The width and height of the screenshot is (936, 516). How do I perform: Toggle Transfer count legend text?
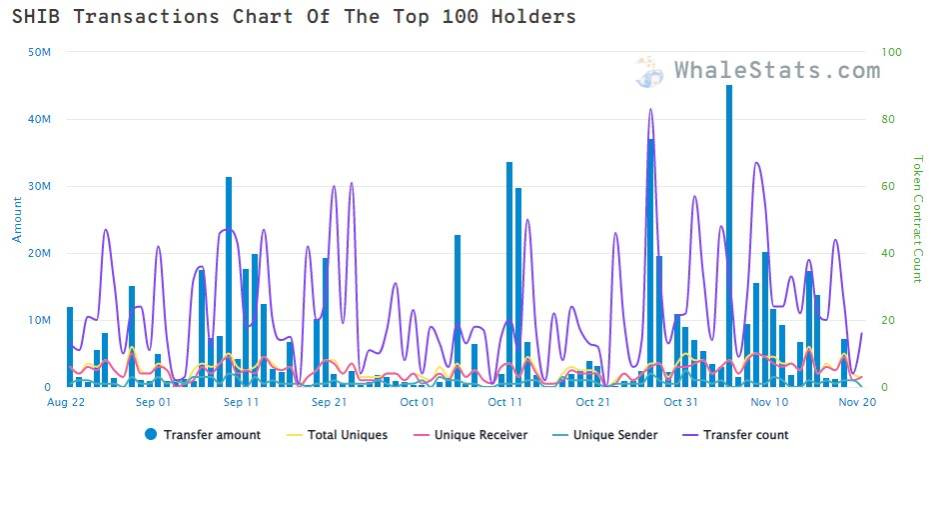[x=746, y=435]
